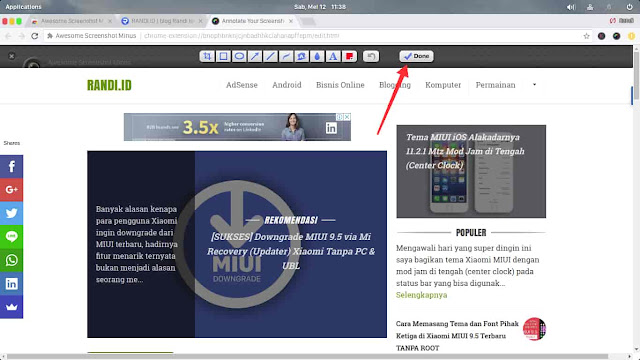Share on Google Plus
The image size is (640, 360).
coord(11,190)
